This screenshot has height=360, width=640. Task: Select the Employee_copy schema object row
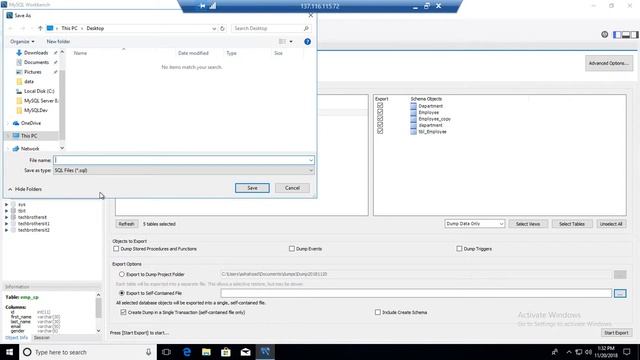coord(434,119)
